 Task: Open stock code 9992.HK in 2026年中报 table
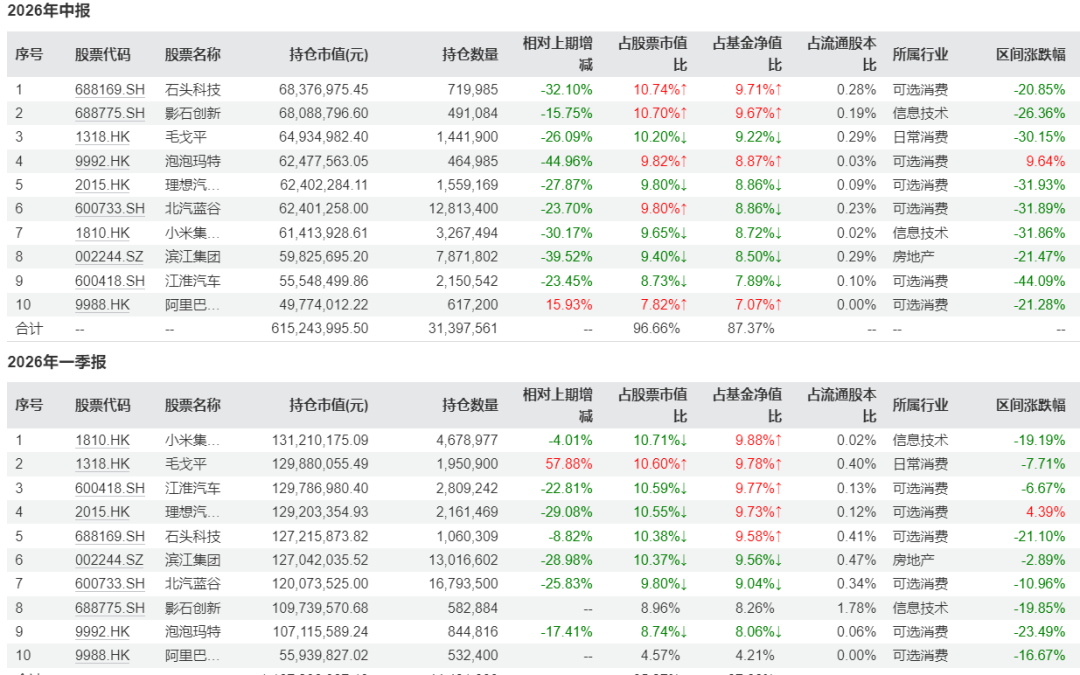click(102, 161)
